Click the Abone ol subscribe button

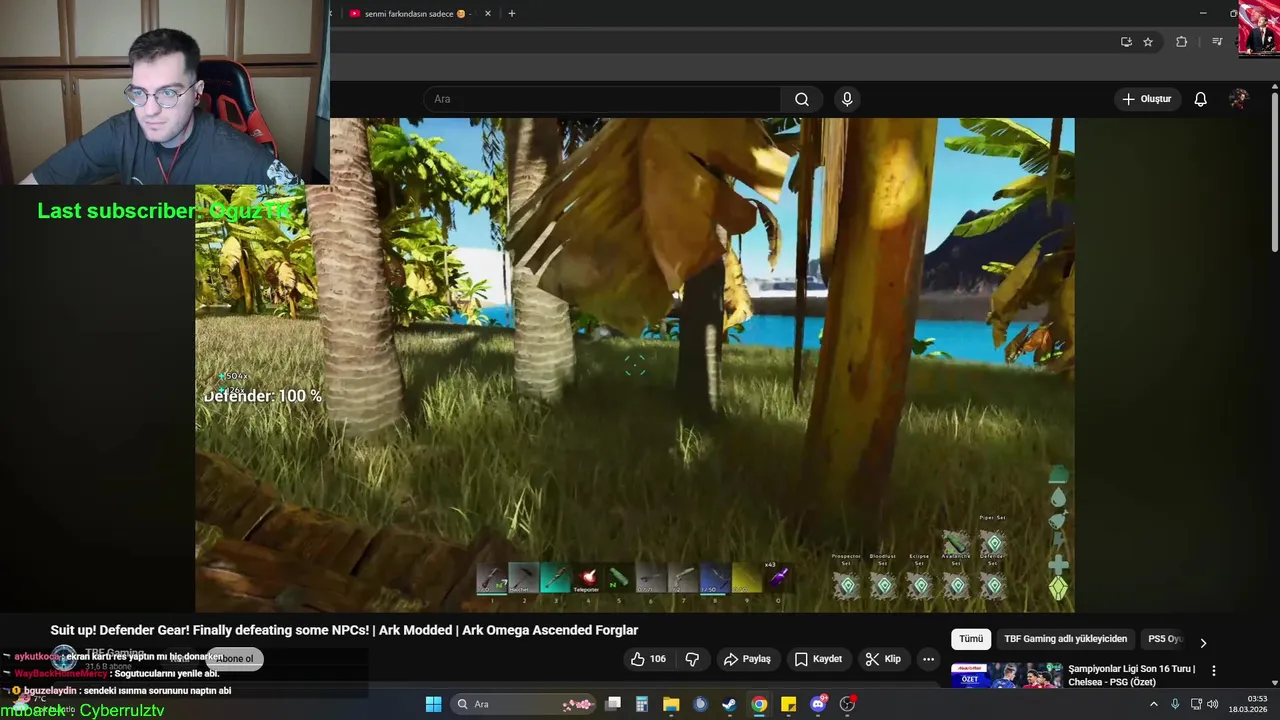click(x=237, y=658)
